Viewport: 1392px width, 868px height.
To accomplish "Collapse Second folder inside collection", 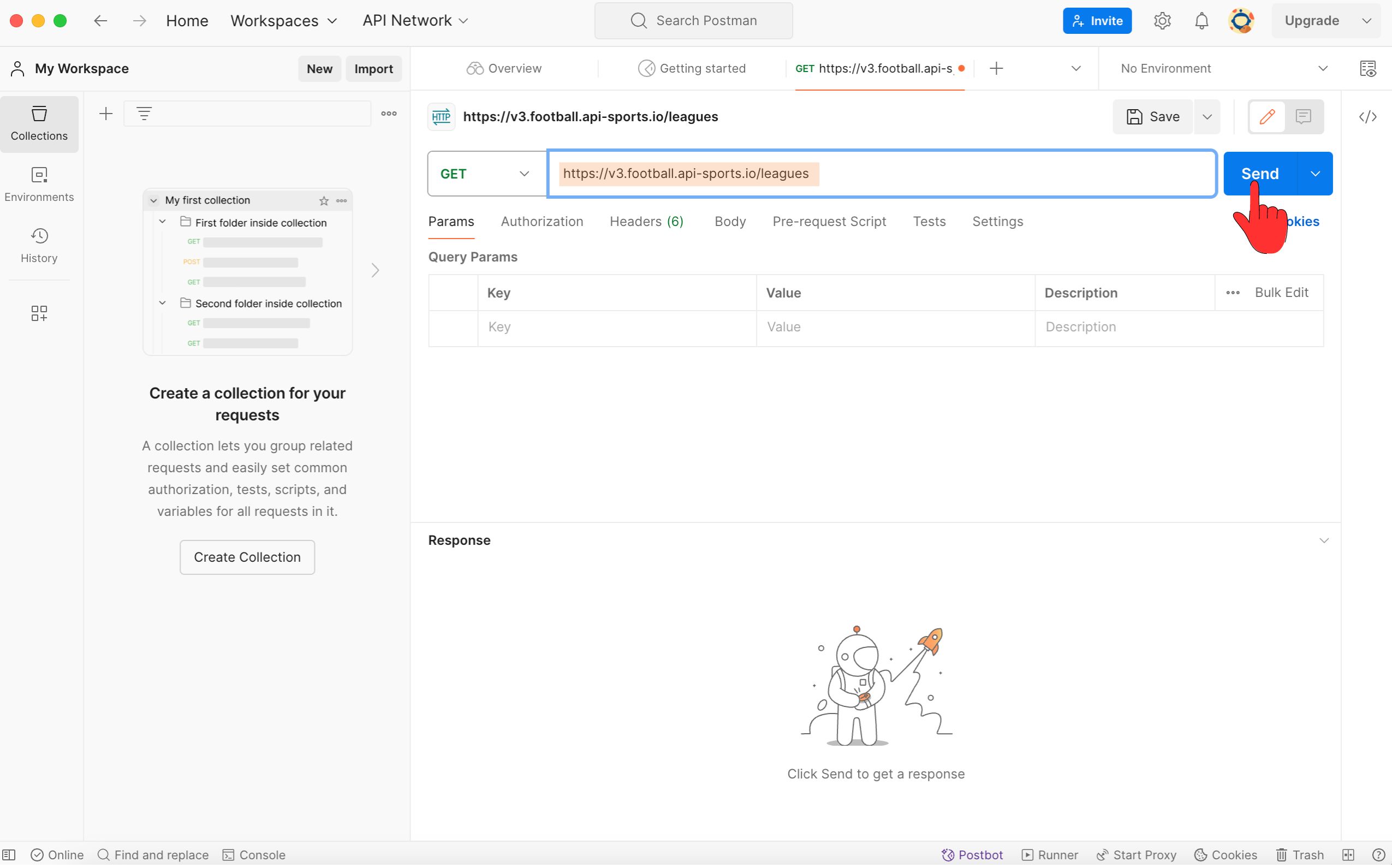I will click(163, 302).
